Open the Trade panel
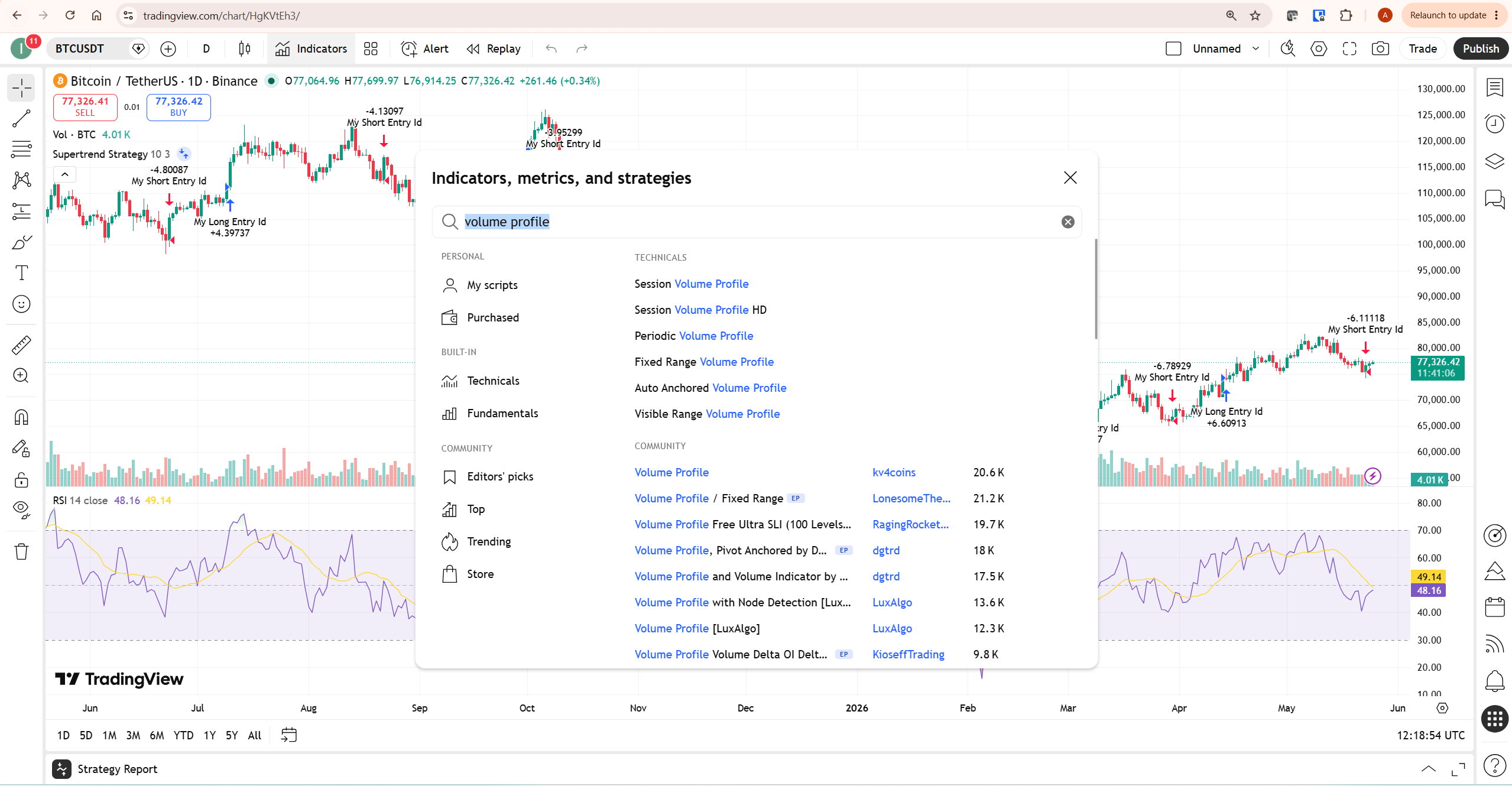This screenshot has width=1512, height=786. coord(1422,49)
